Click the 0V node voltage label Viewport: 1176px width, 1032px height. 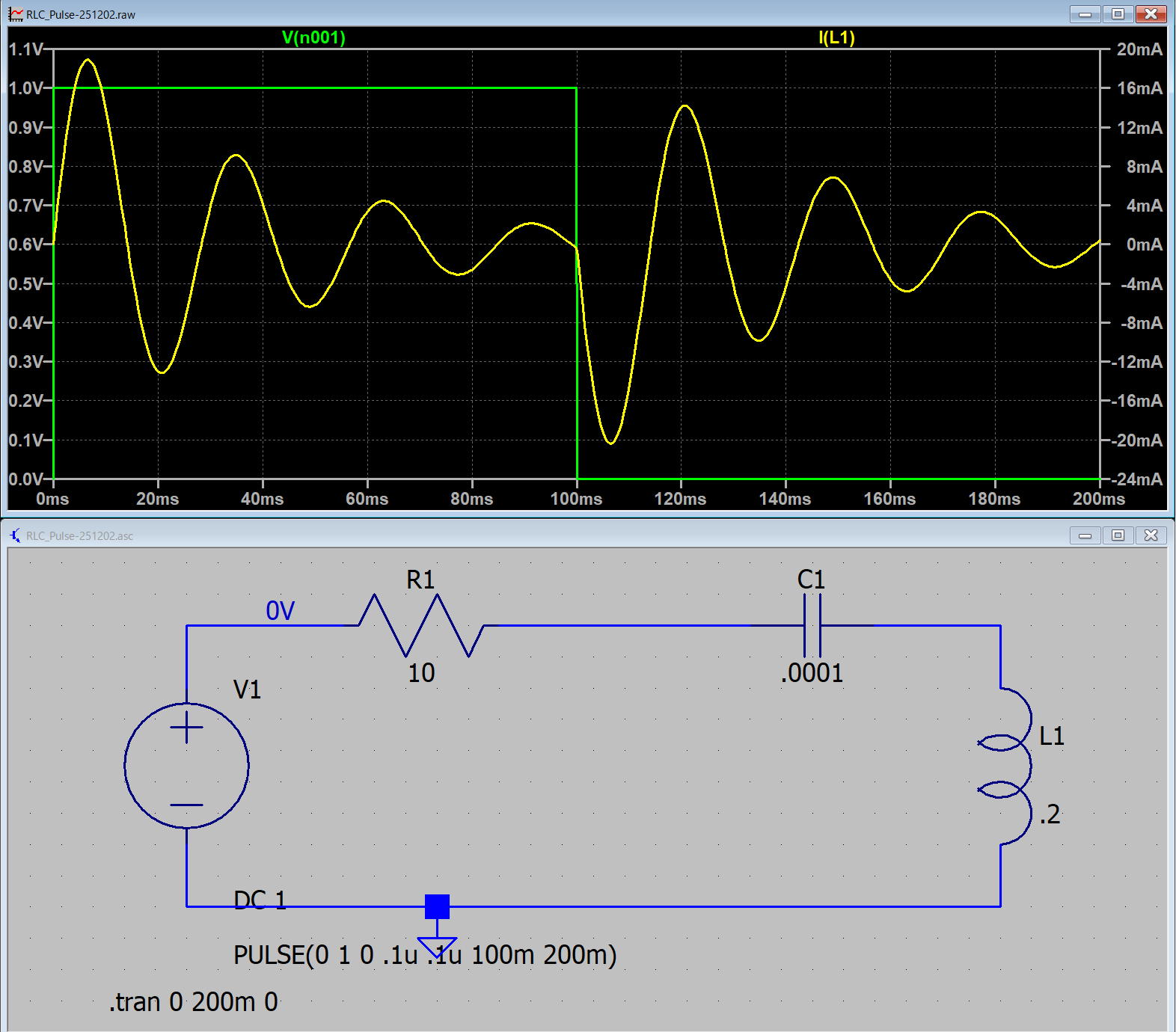pos(281,611)
